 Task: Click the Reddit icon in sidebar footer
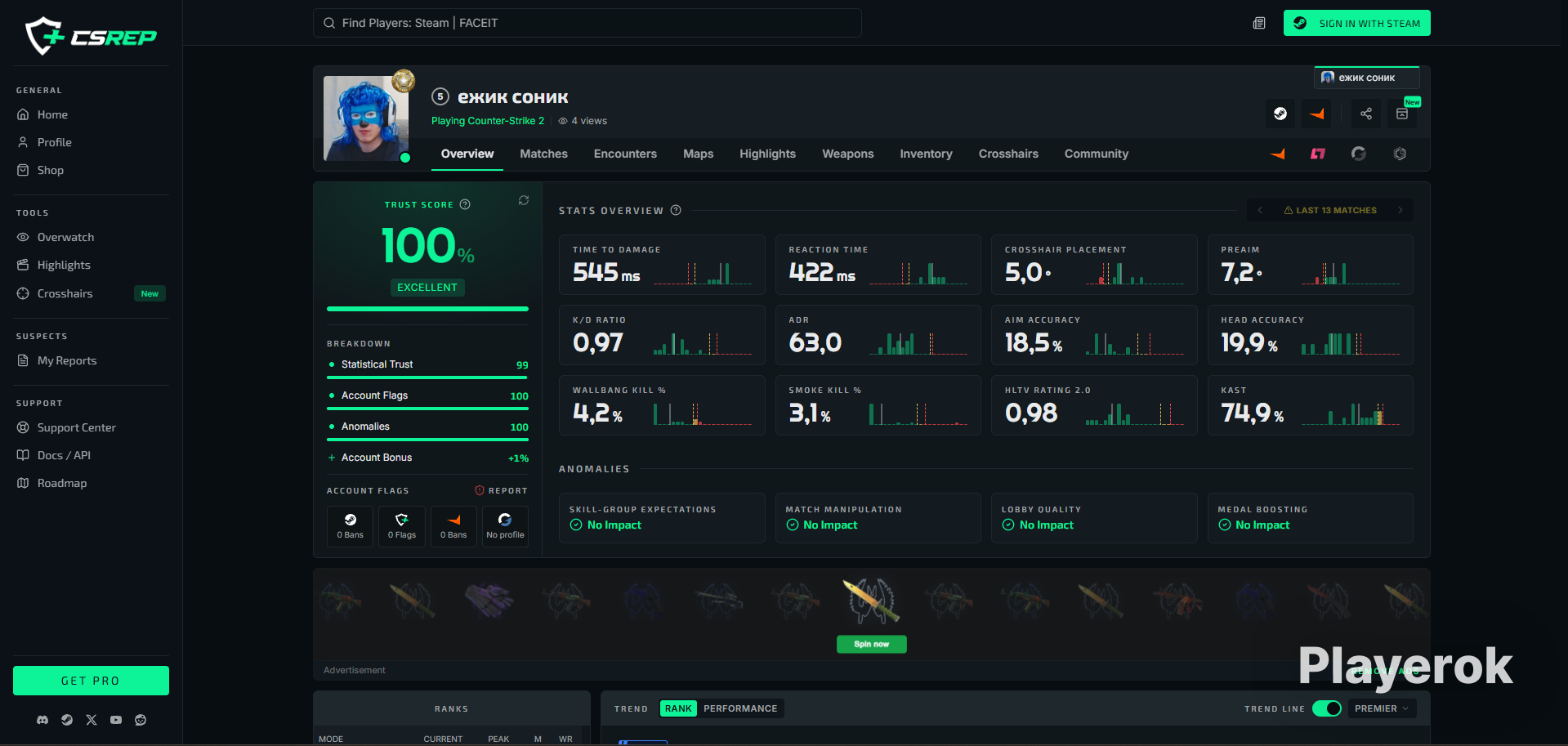pos(141,720)
